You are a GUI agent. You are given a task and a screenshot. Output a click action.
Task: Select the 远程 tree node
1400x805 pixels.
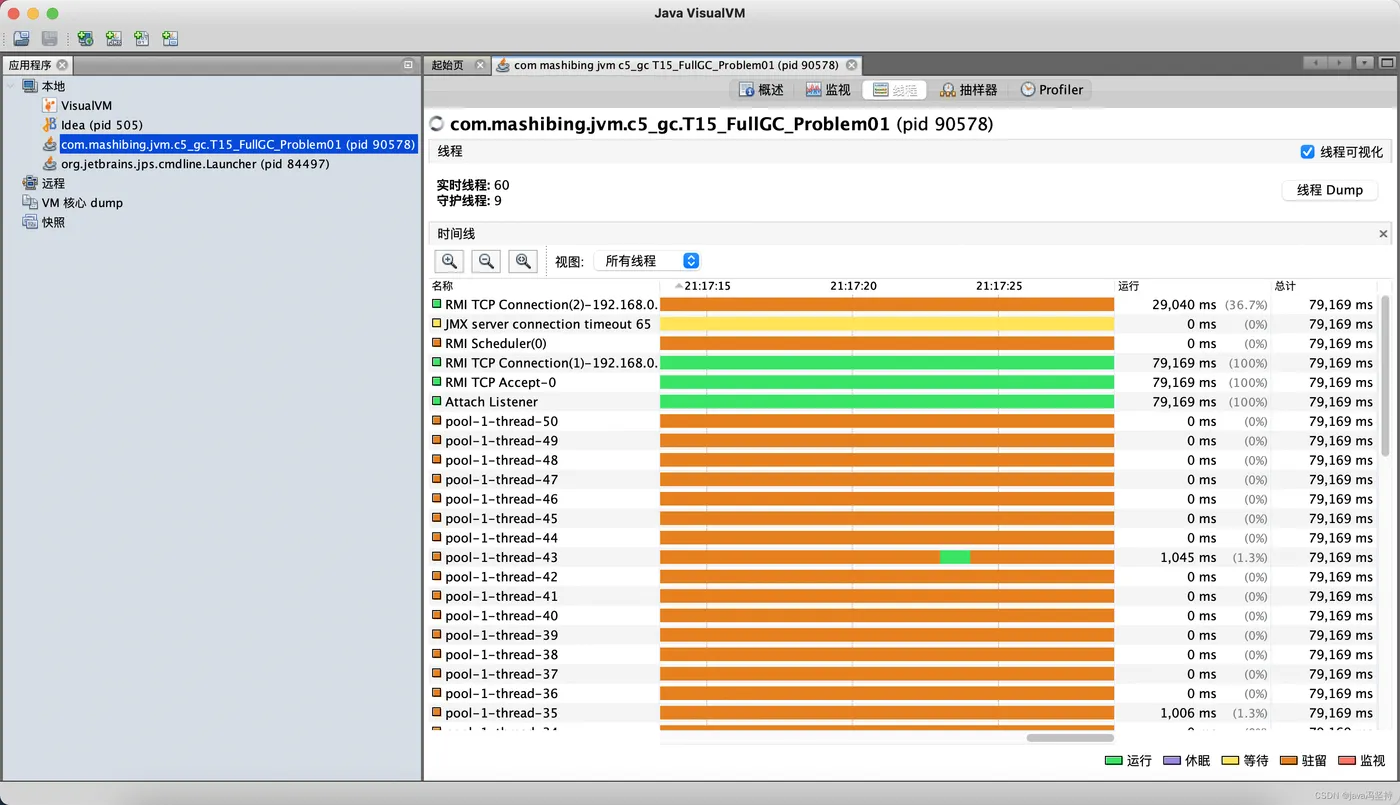point(53,183)
